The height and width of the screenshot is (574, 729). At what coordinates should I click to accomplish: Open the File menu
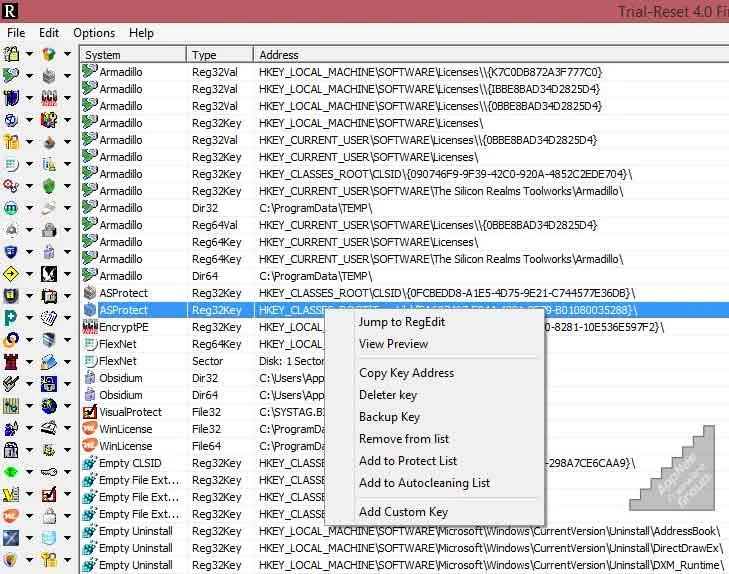coord(16,33)
